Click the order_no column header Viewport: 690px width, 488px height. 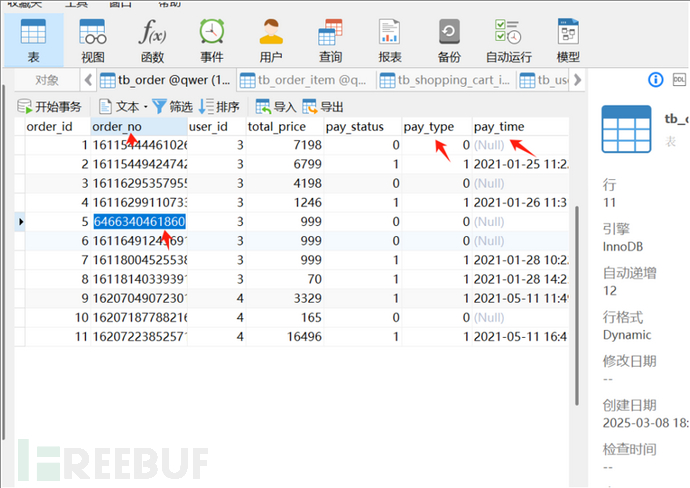tap(139, 127)
